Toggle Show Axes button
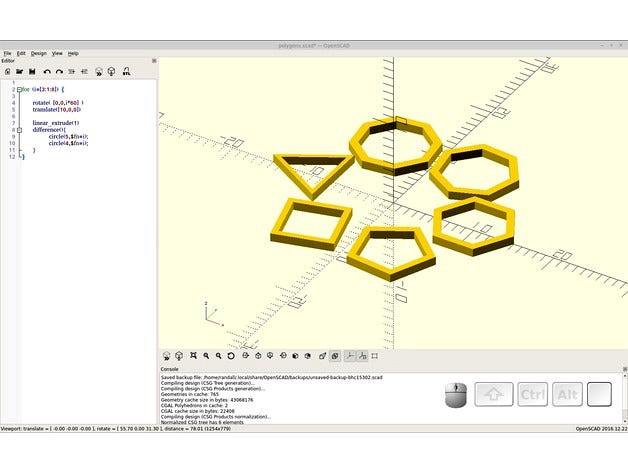This screenshot has width=628, height=472. [x=350, y=356]
